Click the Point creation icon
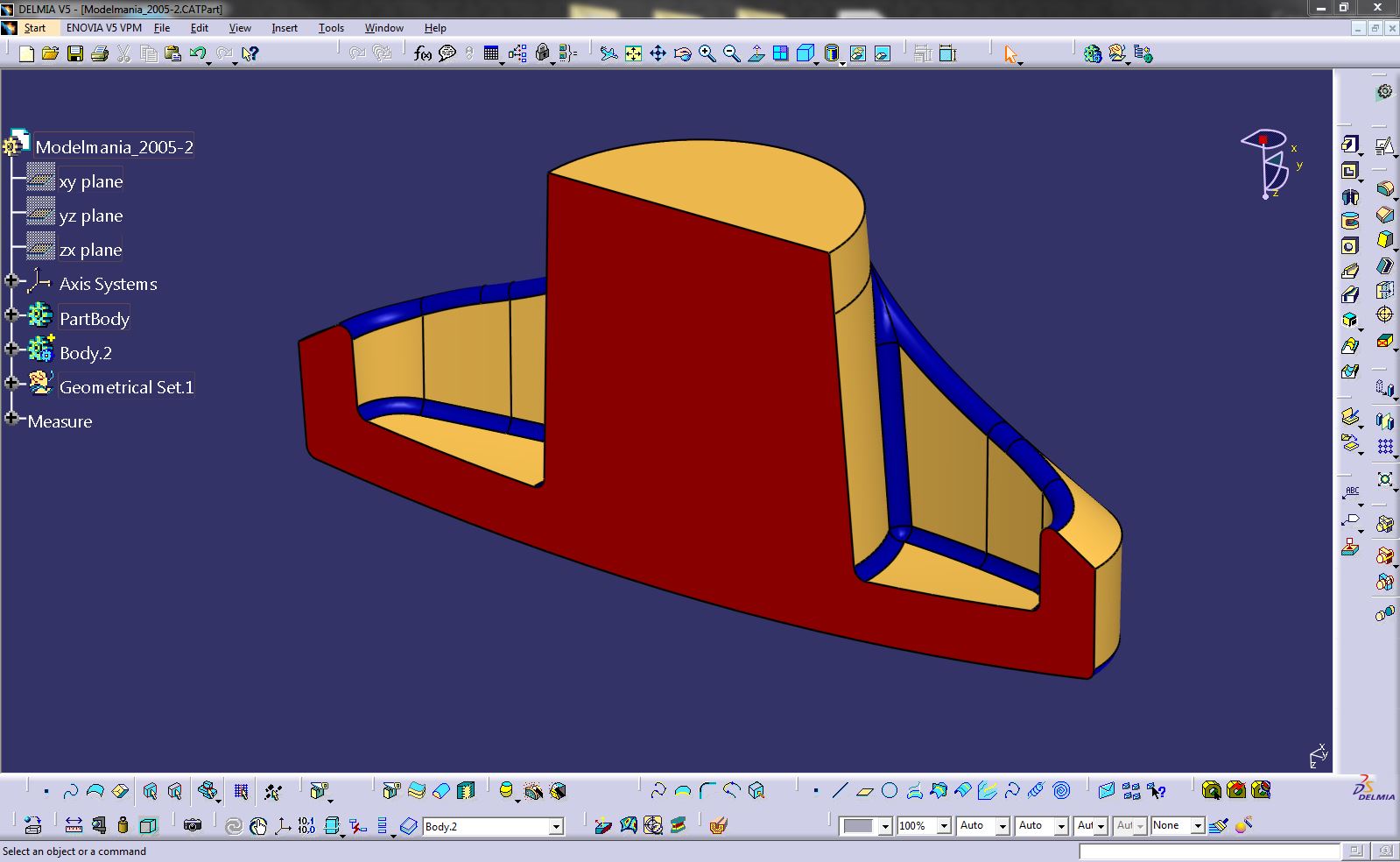This screenshot has width=1400, height=862. [815, 791]
